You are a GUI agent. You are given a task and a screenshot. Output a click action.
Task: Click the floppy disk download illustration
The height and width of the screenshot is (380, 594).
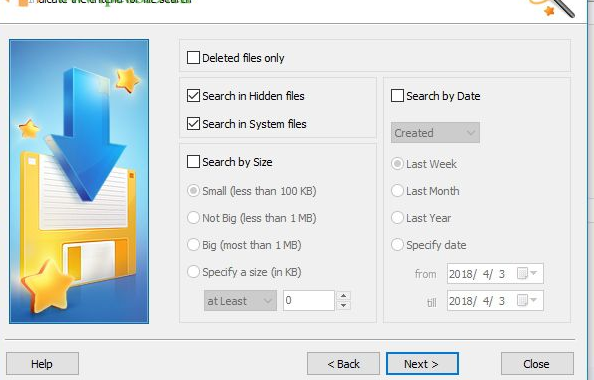click(x=79, y=181)
